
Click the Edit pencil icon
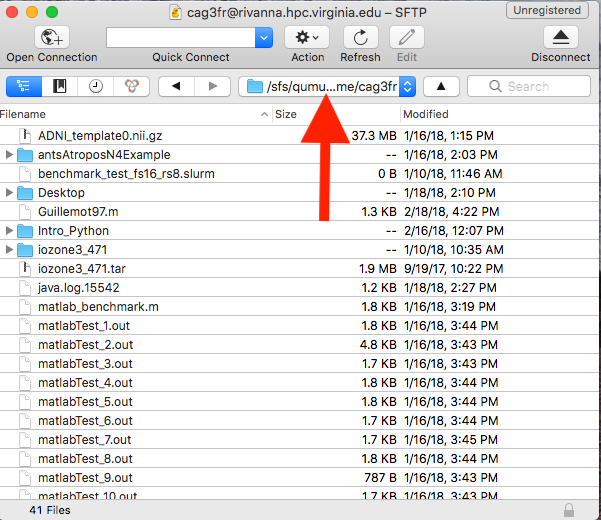tap(406, 38)
